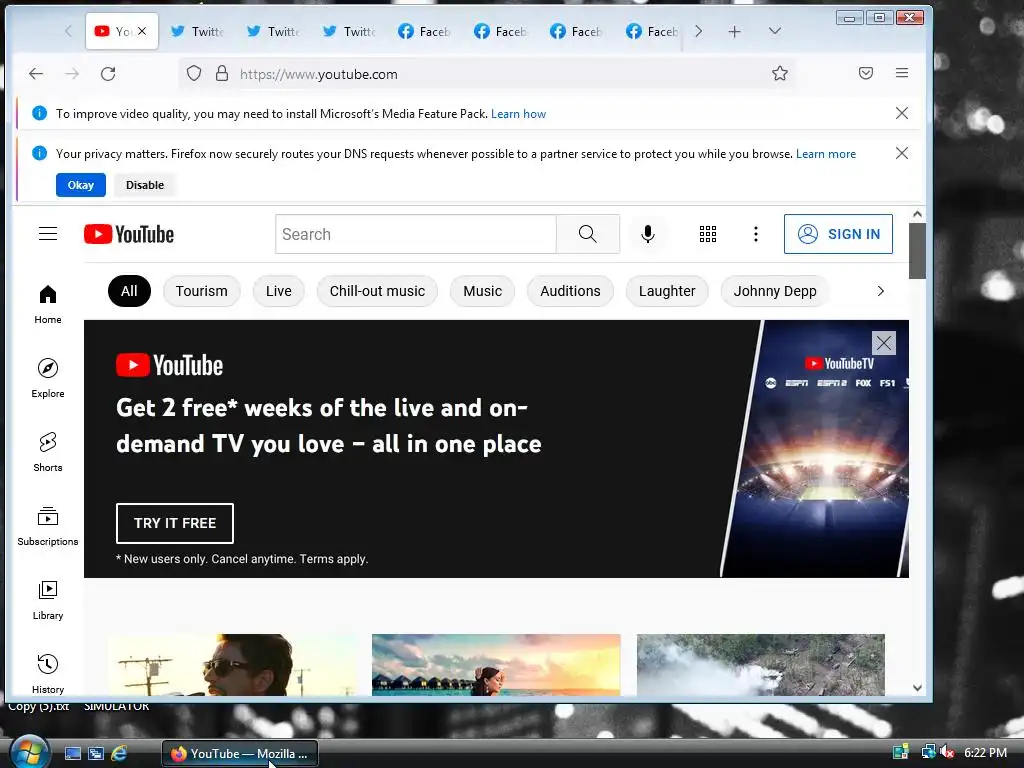Switch to the last Facebook tab
The width and height of the screenshot is (1024, 768).
[653, 31]
